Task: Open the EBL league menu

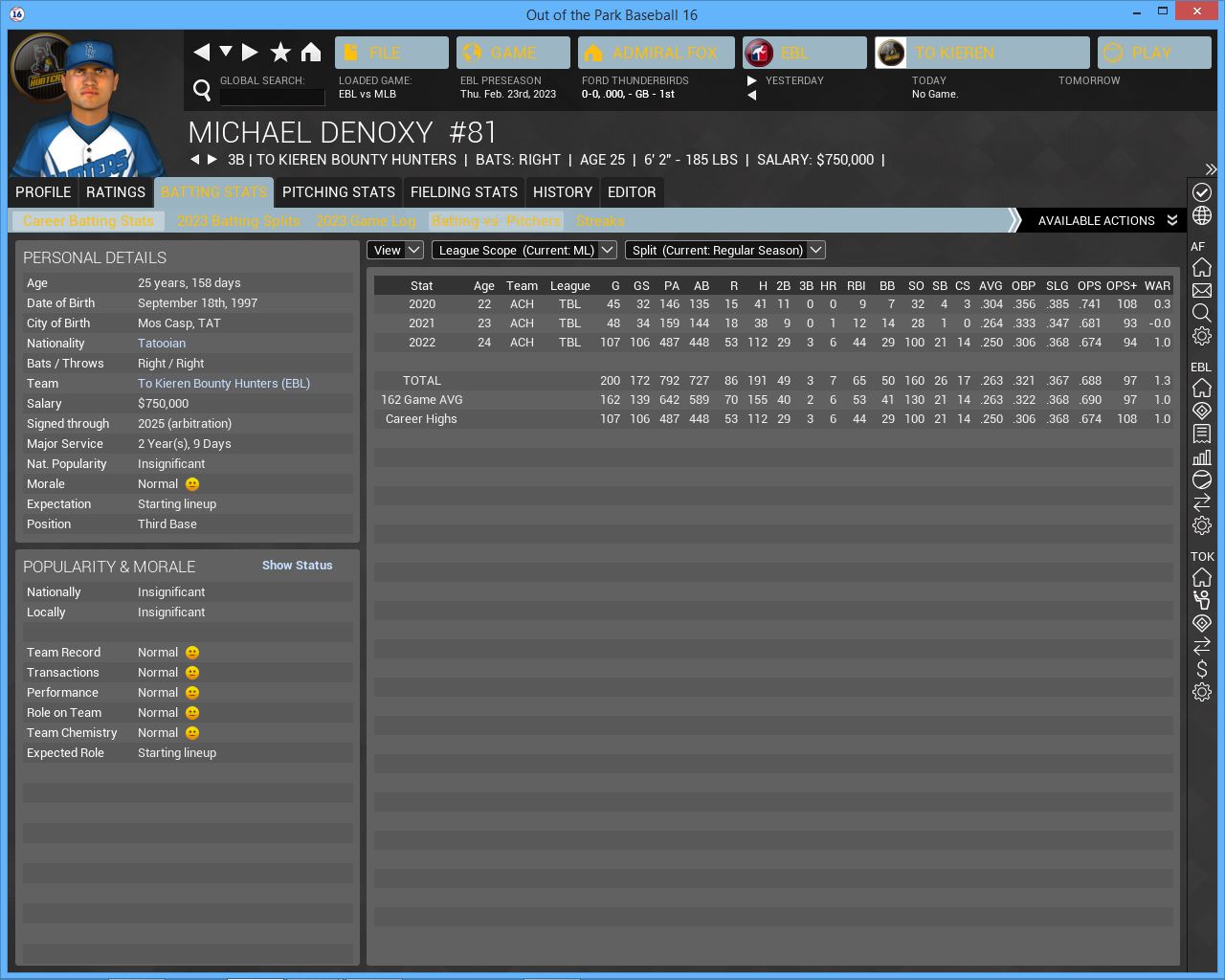Action: (805, 53)
